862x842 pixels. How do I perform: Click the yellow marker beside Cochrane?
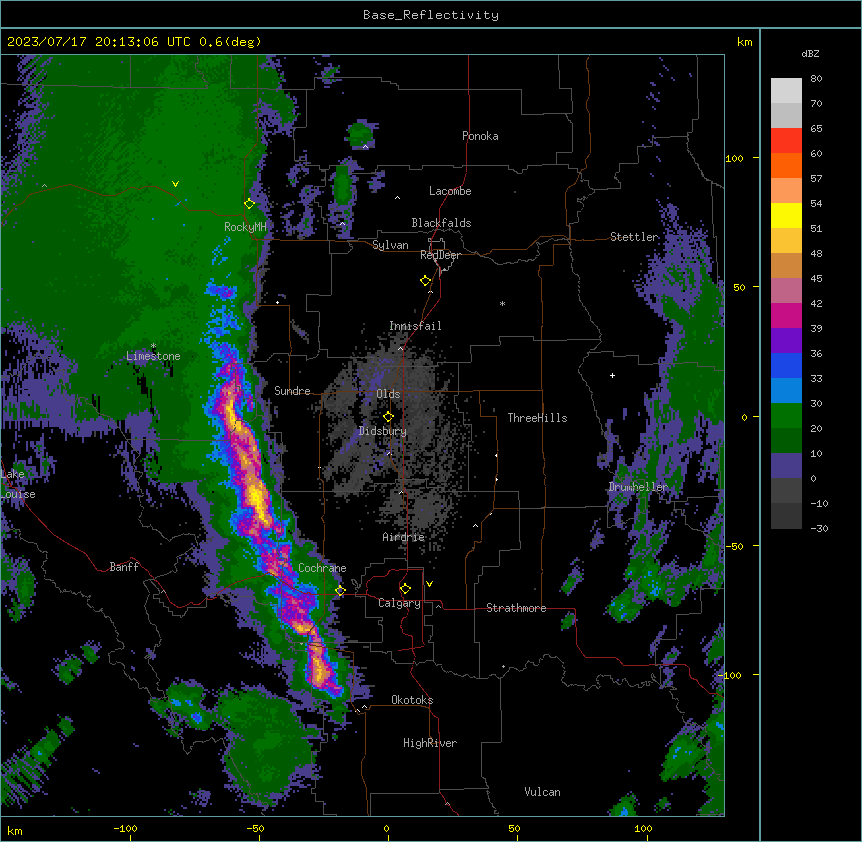pos(341,591)
